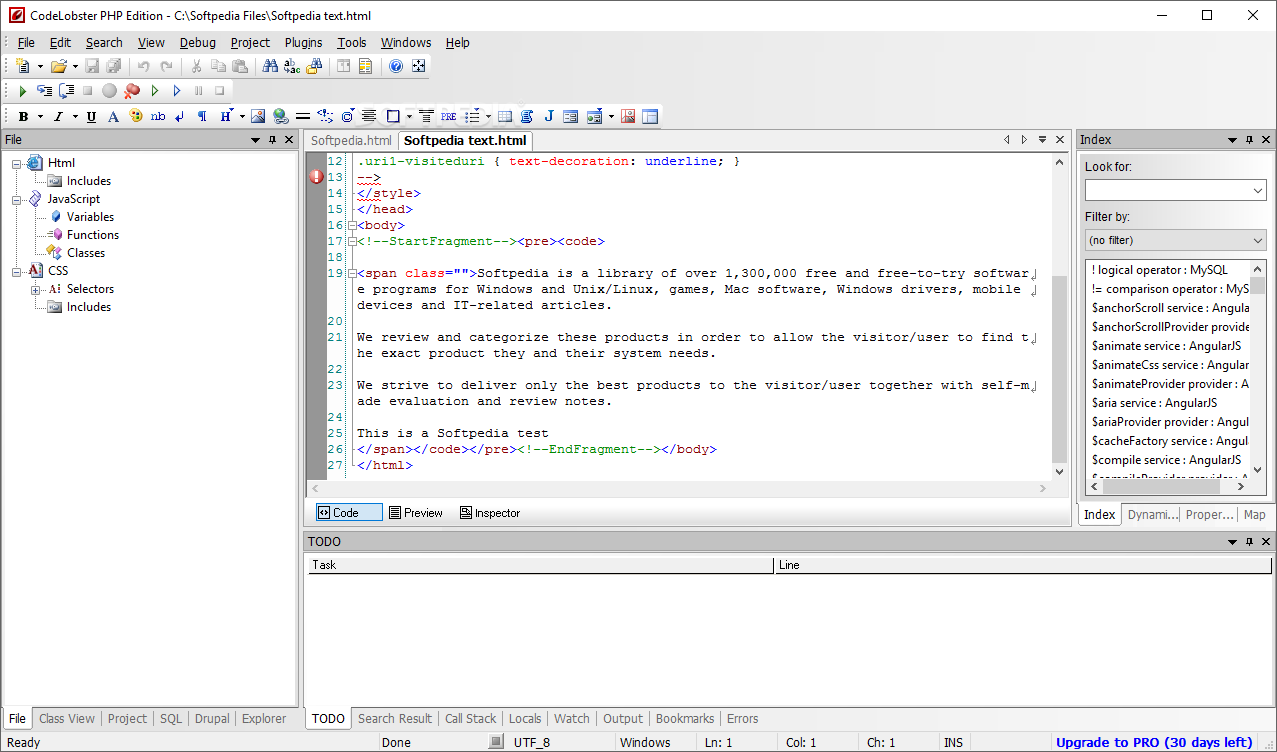Click the line break arrow icon
Image resolution: width=1277 pixels, height=752 pixels.
coord(180,116)
